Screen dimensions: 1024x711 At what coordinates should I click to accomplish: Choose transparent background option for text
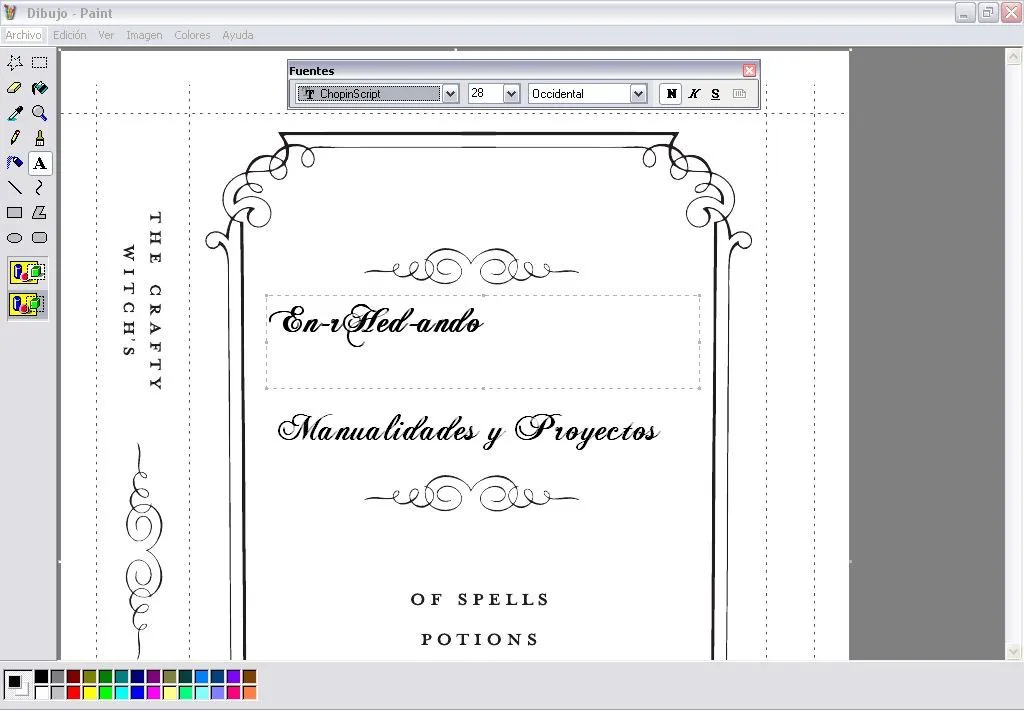click(27, 305)
